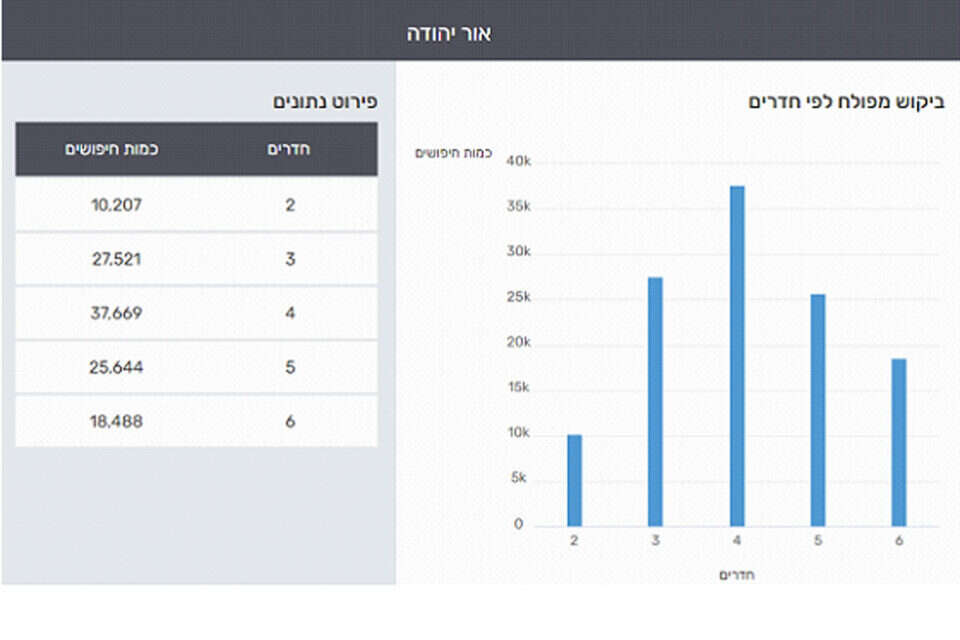Click the chart bar for 3 rooms
Image resolution: width=960 pixels, height=640 pixels.
coord(655,401)
